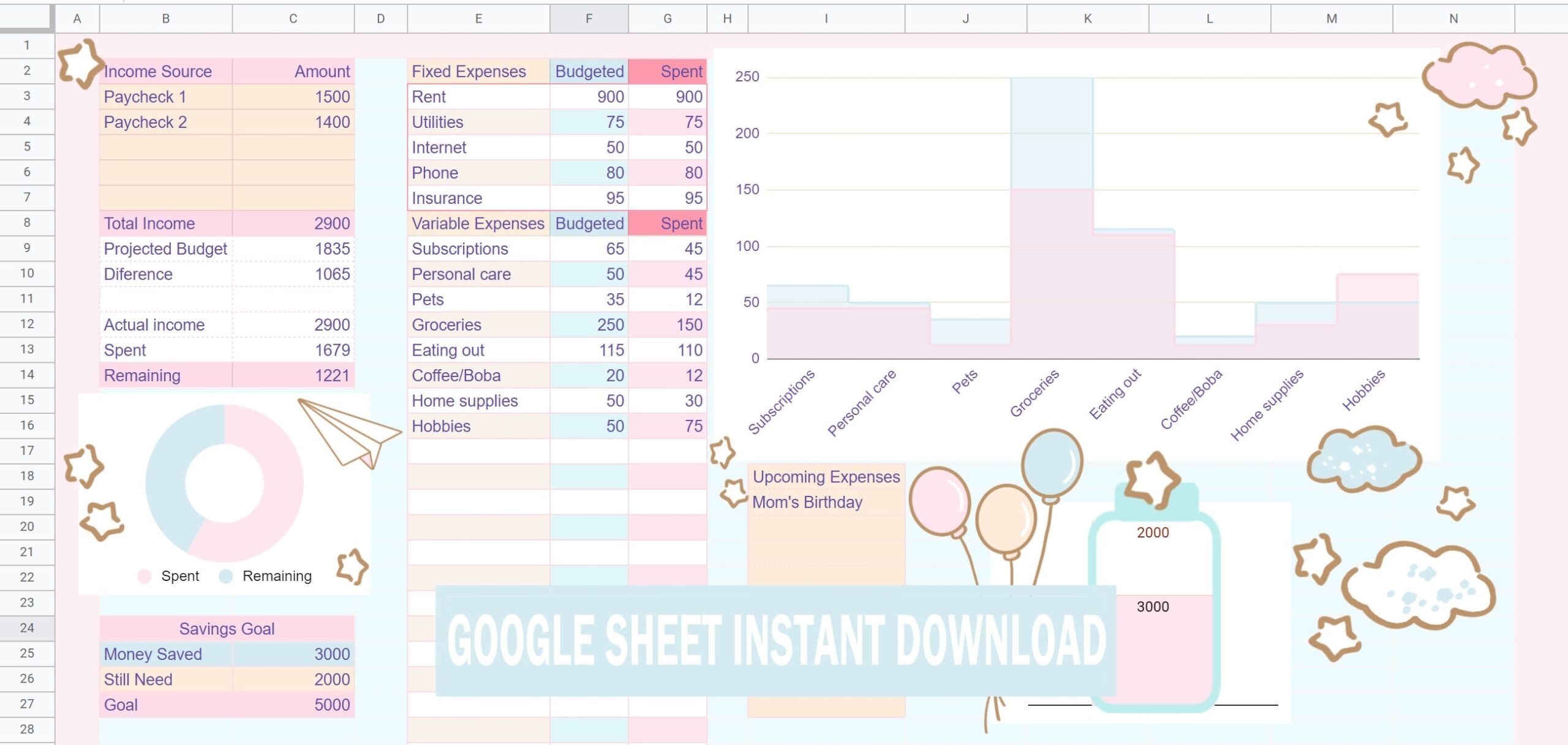Click the 'Total Income' label cell

click(x=165, y=223)
